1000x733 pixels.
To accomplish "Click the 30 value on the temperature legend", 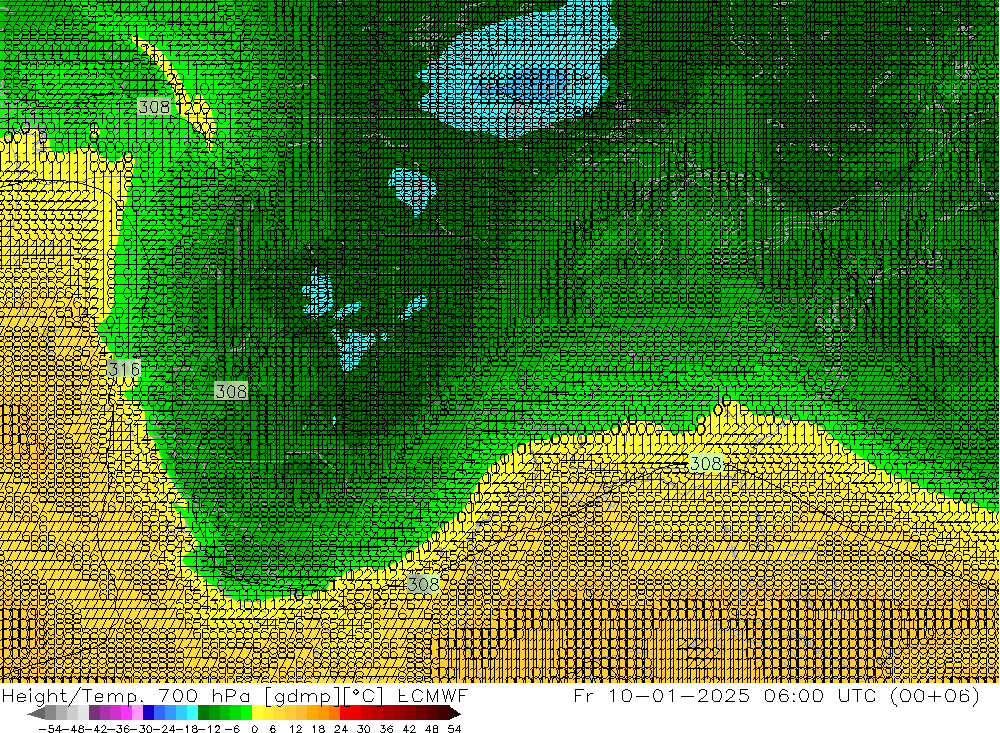I will [x=364, y=729].
